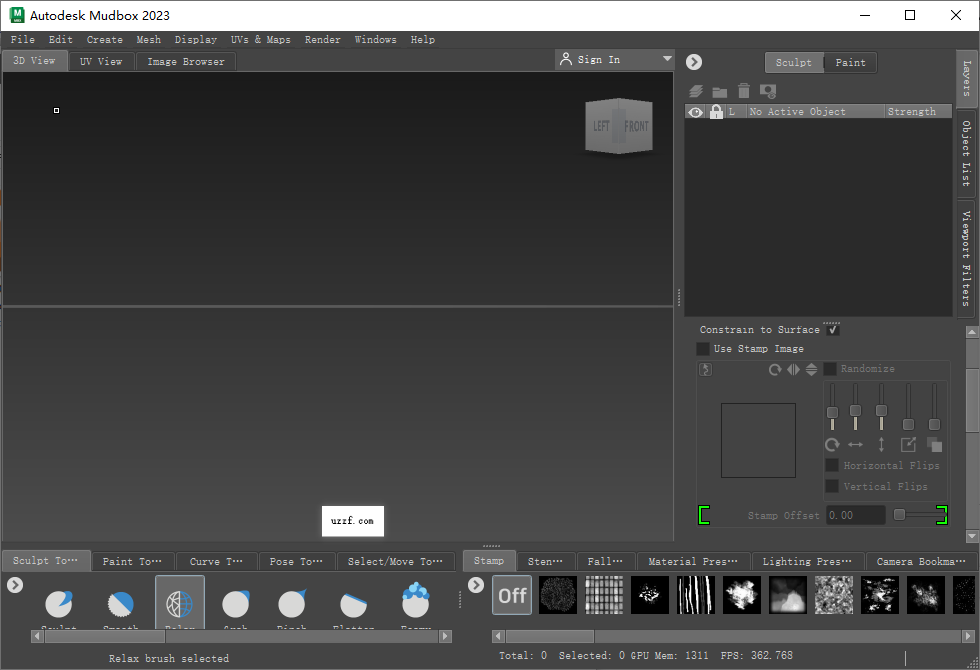Enable the Use Stamp Image checkbox

click(x=703, y=348)
